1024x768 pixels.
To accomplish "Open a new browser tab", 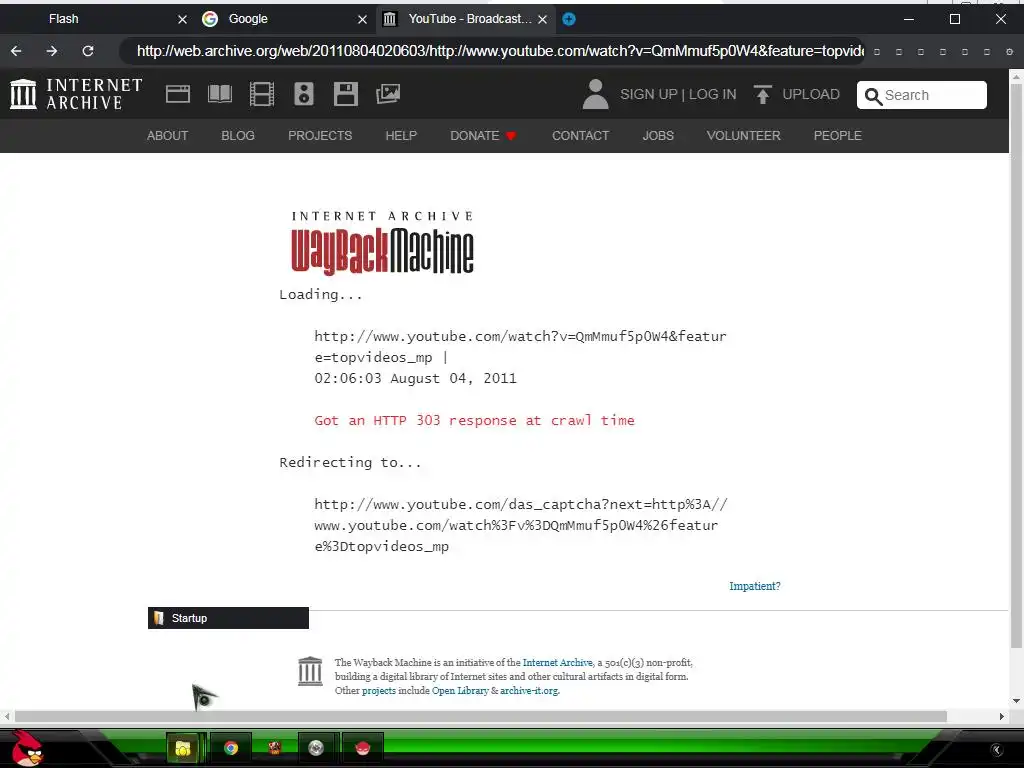I will click(x=569, y=19).
